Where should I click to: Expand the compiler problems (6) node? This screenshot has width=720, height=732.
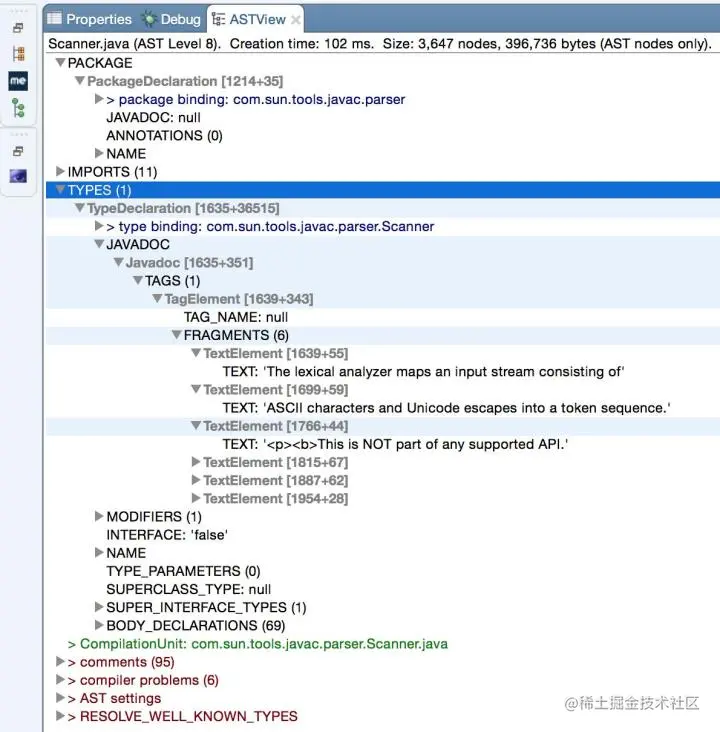[60, 679]
